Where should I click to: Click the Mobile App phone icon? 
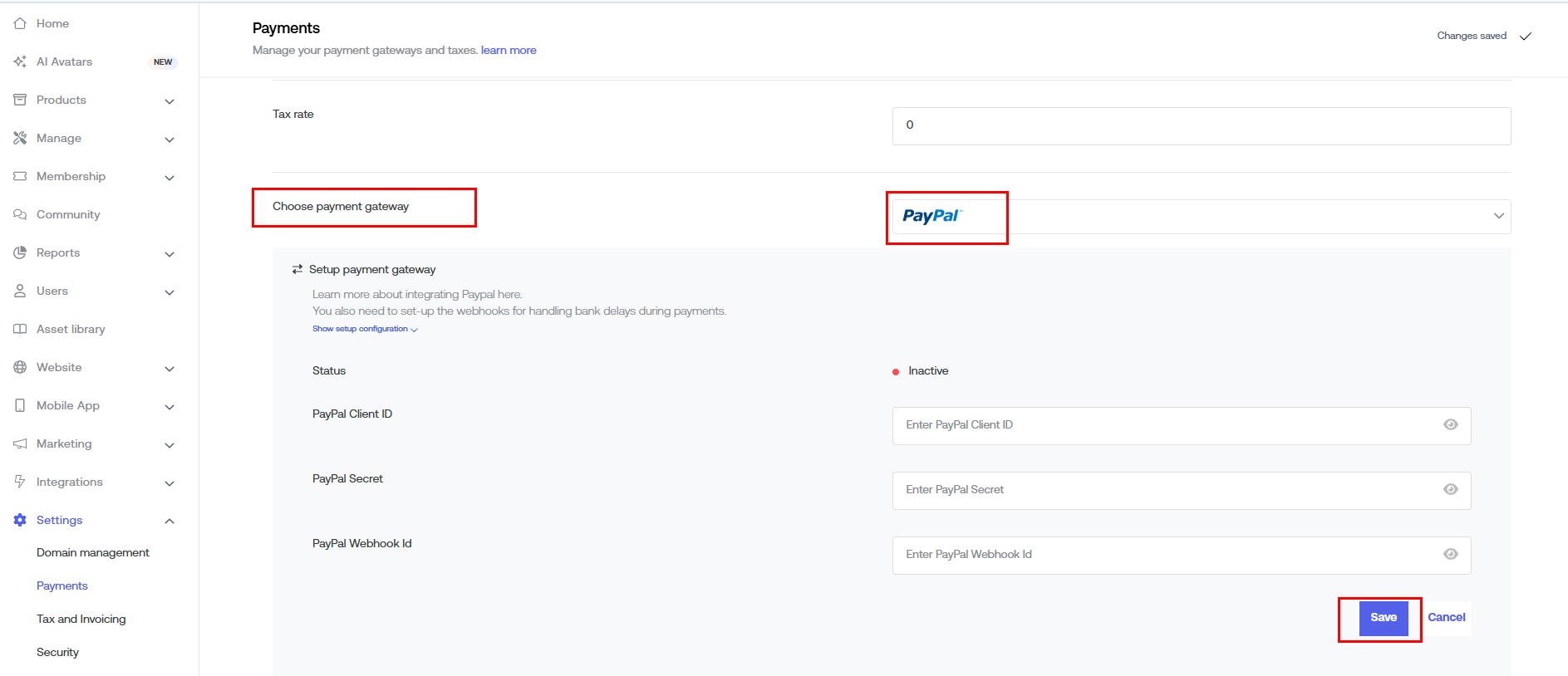pyautogui.click(x=20, y=405)
